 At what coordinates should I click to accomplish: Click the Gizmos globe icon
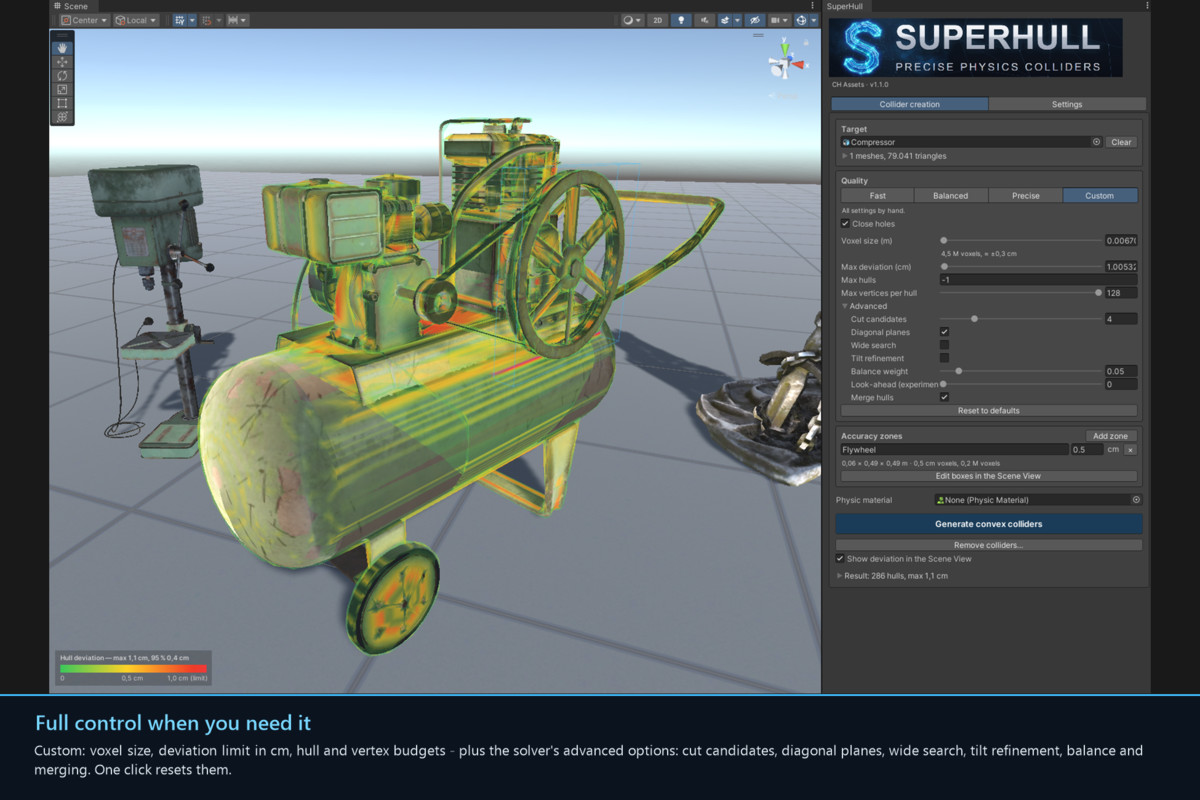tap(801, 20)
